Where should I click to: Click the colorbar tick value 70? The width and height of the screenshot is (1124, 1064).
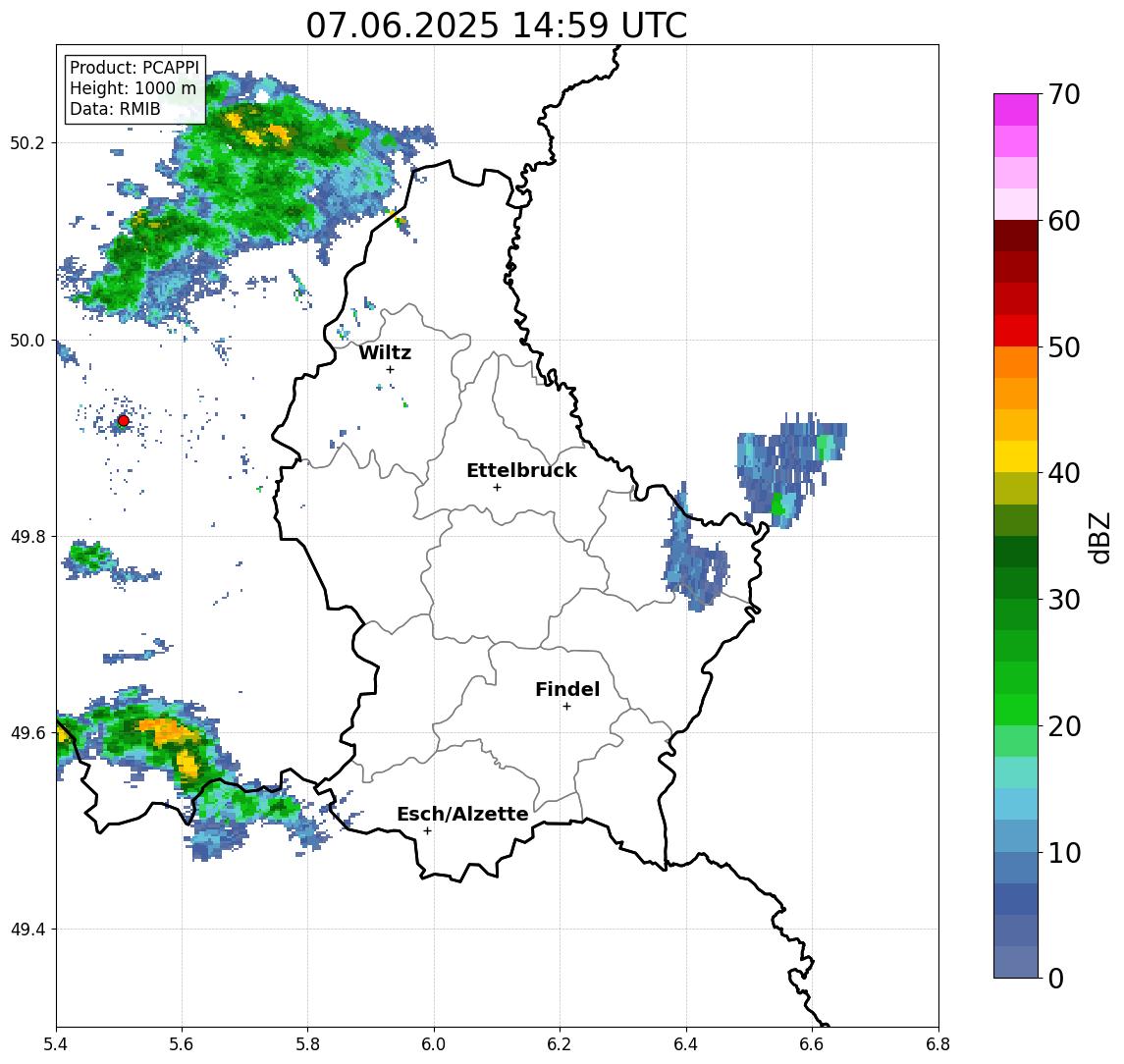1064,94
